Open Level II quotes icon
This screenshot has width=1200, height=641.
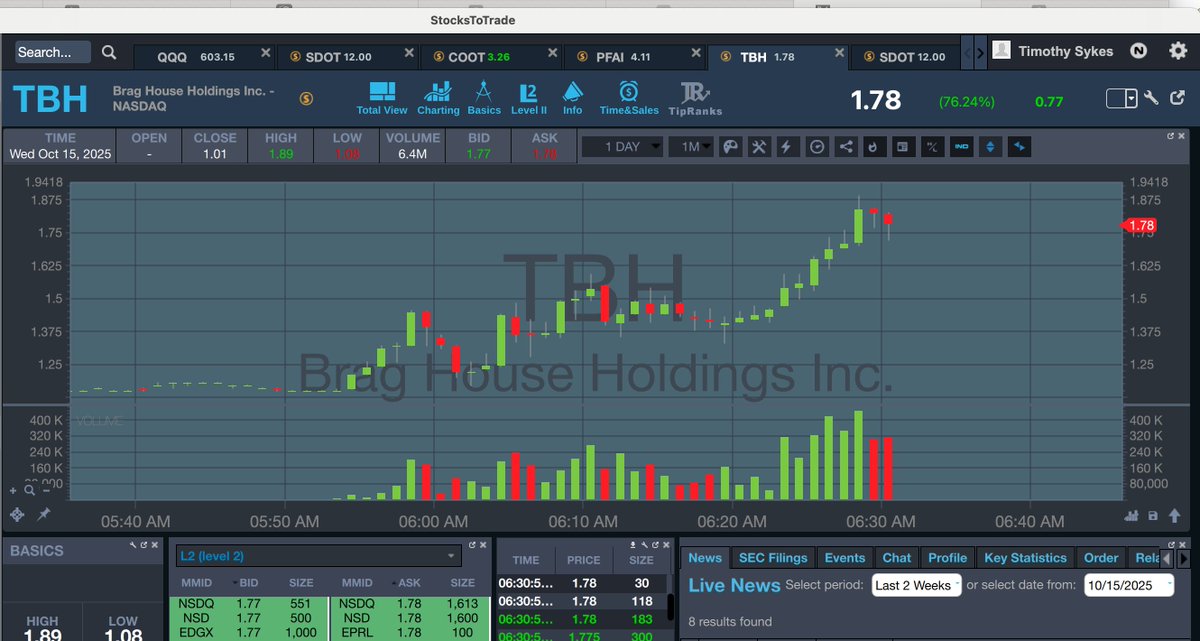[529, 98]
